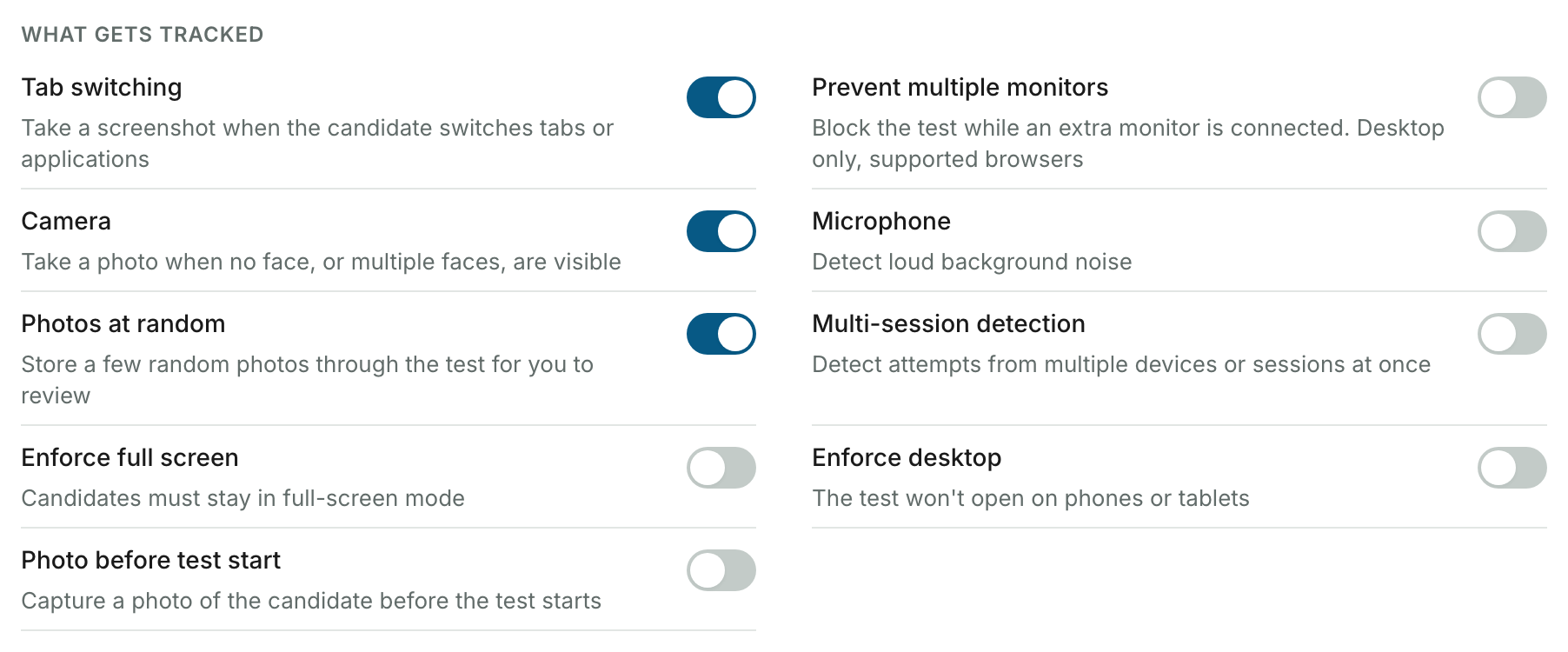Select the Multi-session detection title
This screenshot has width=1568, height=652.
pos(948,324)
